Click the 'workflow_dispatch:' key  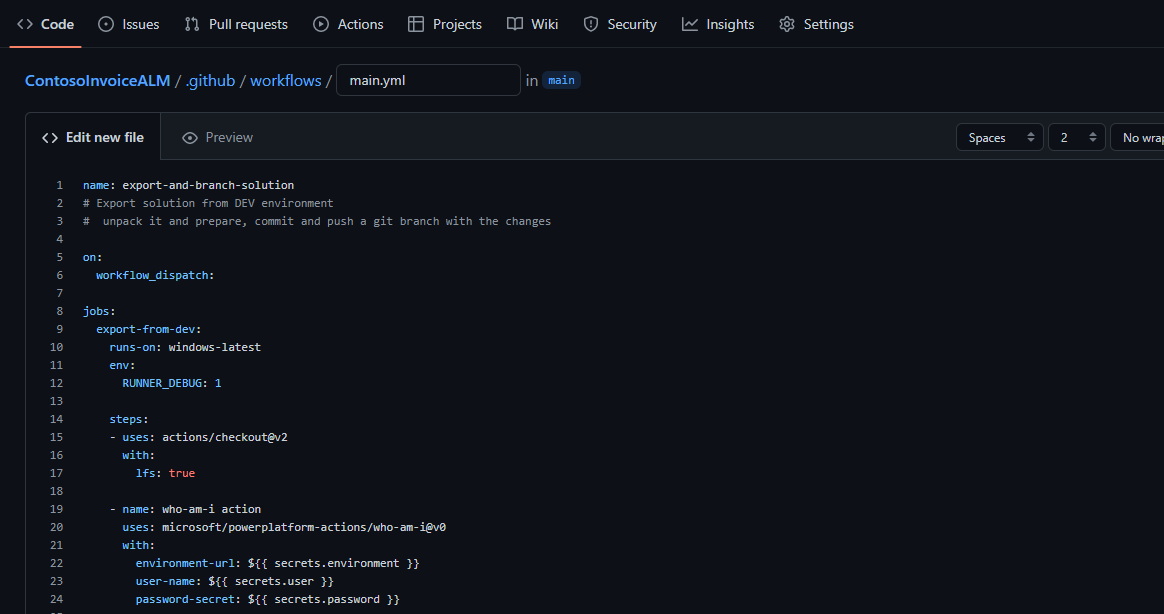[x=155, y=275]
